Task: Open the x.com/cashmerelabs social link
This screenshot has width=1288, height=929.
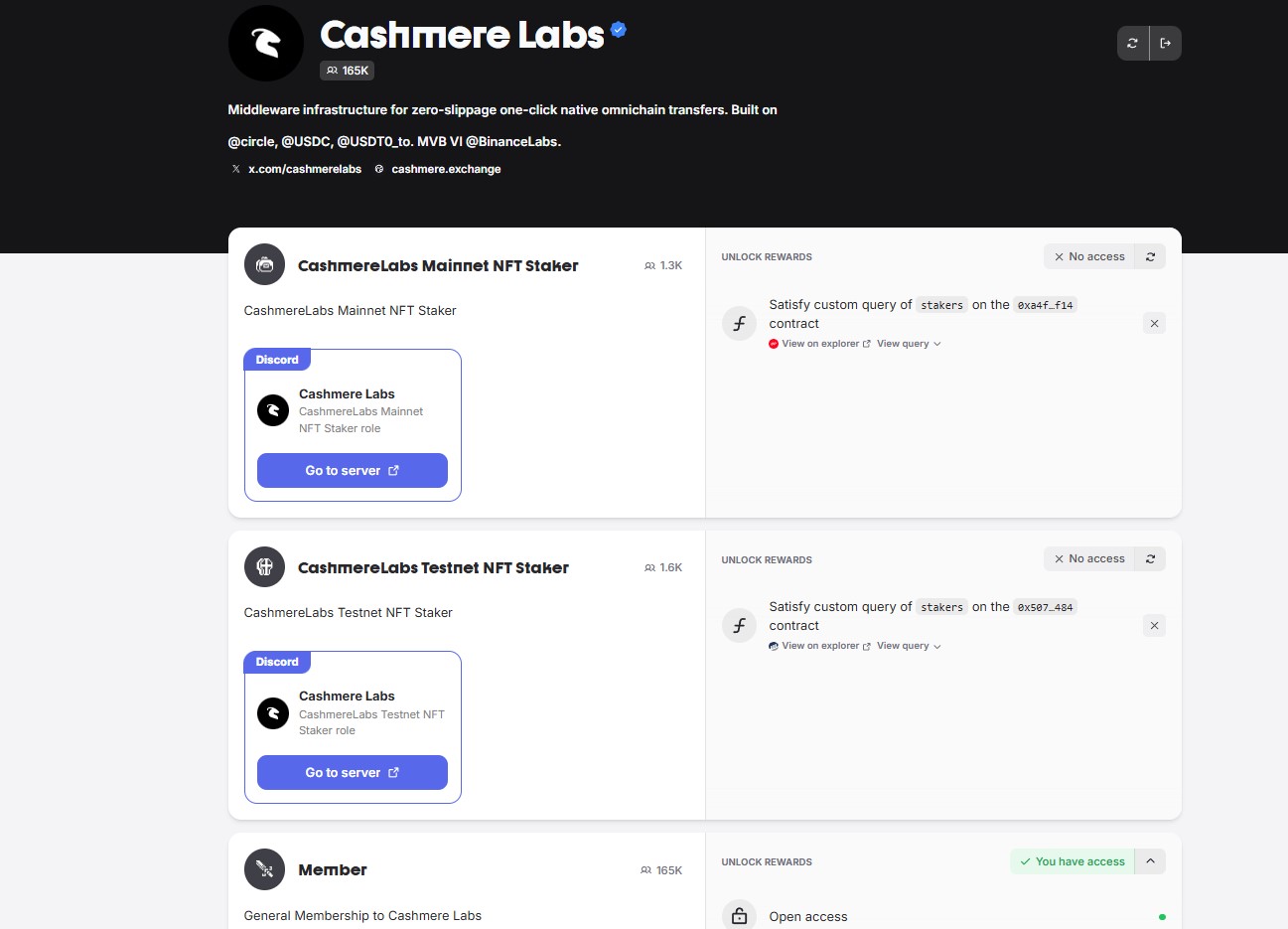Action: (x=304, y=169)
